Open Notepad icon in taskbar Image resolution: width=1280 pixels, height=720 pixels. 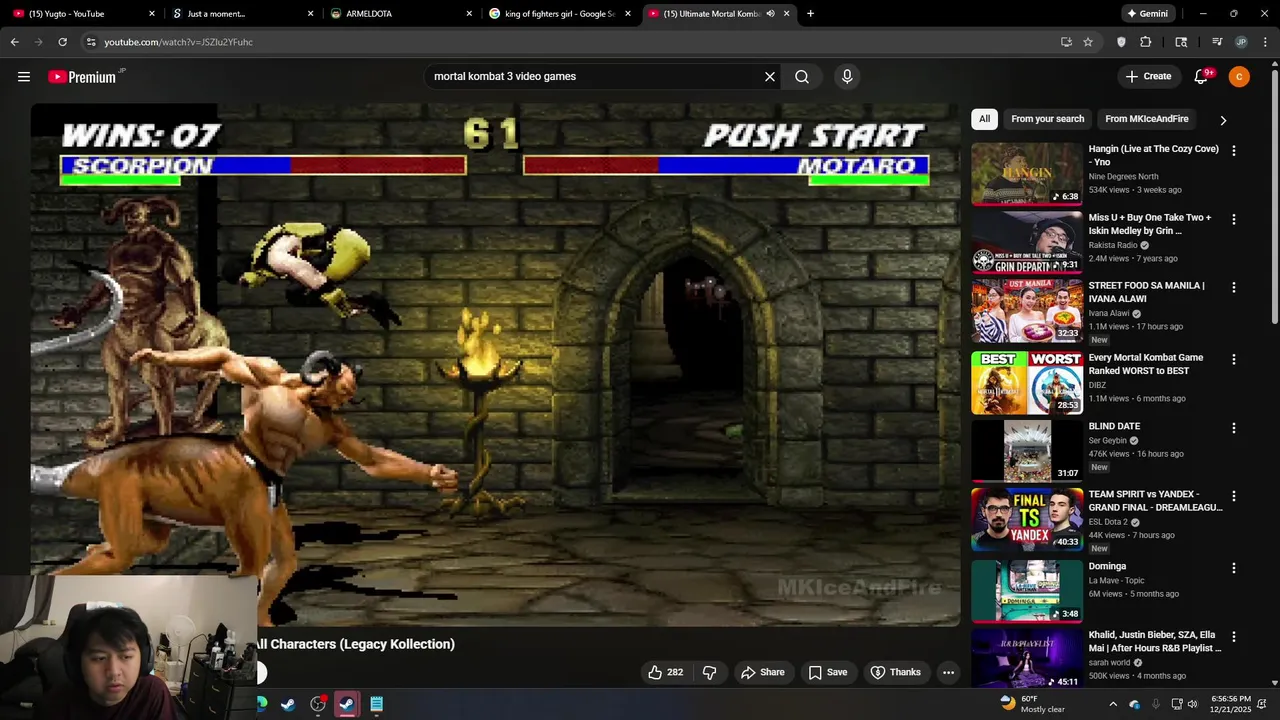tap(376, 704)
